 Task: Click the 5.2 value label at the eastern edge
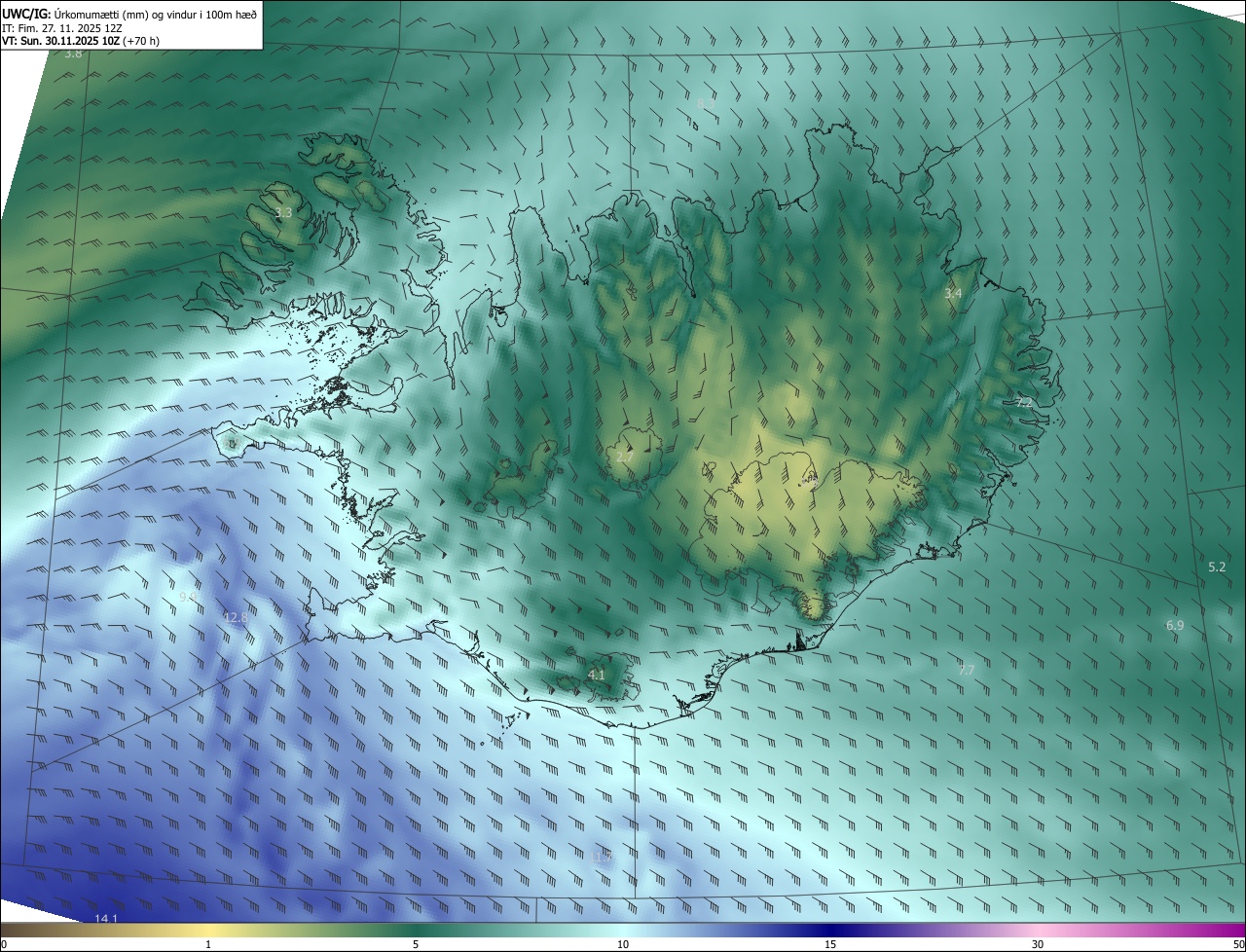tap(1217, 567)
